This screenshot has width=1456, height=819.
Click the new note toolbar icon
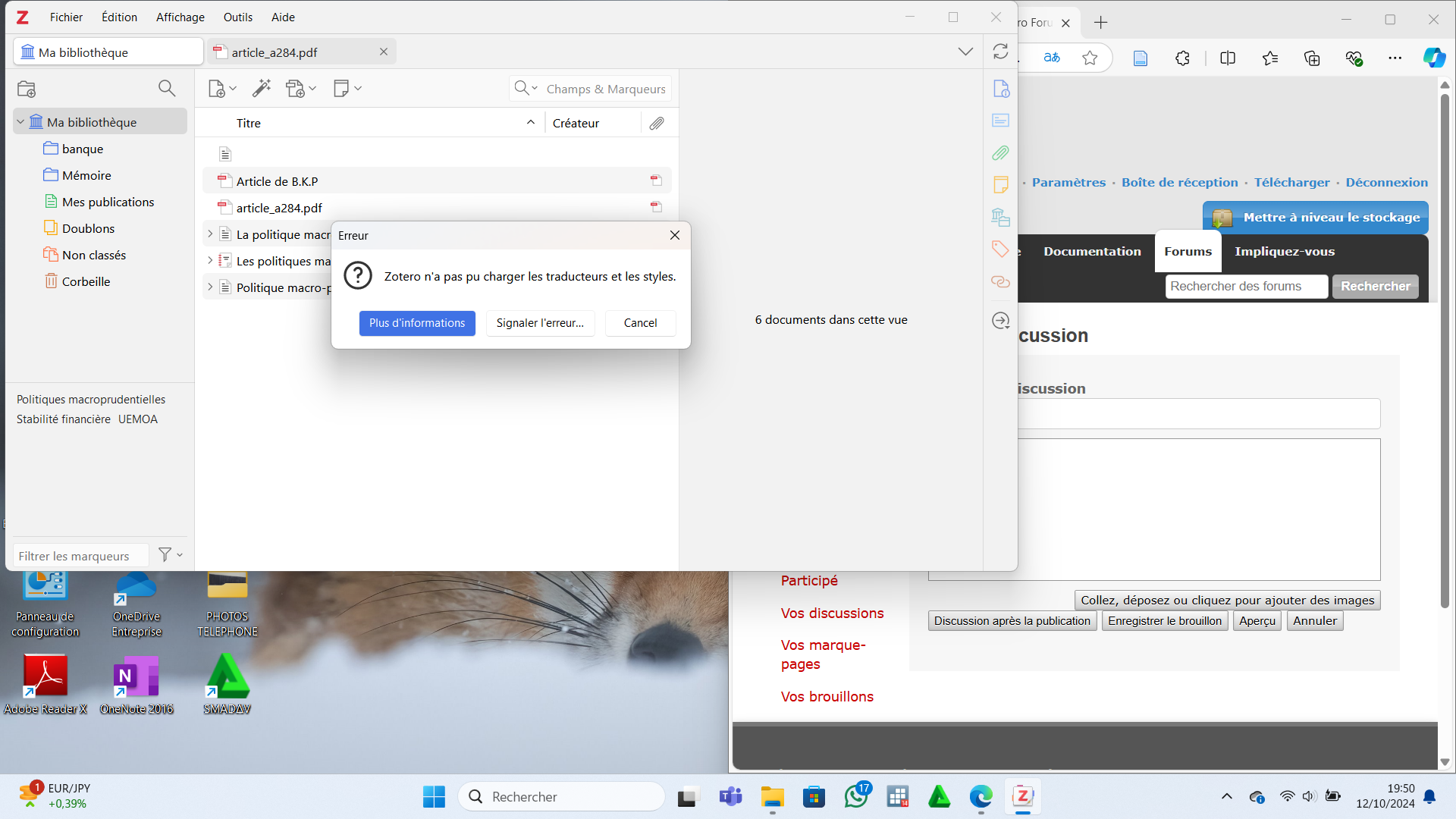click(341, 88)
